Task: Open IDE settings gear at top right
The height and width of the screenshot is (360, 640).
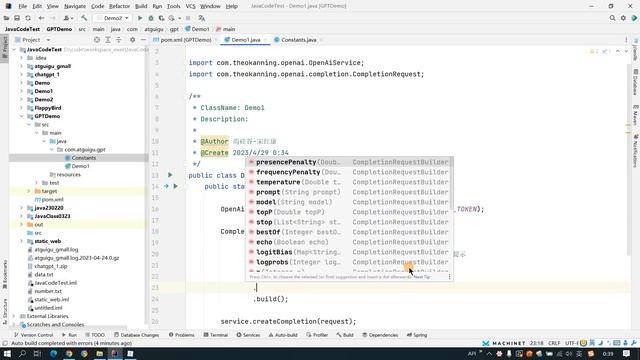Action: pos(623,18)
